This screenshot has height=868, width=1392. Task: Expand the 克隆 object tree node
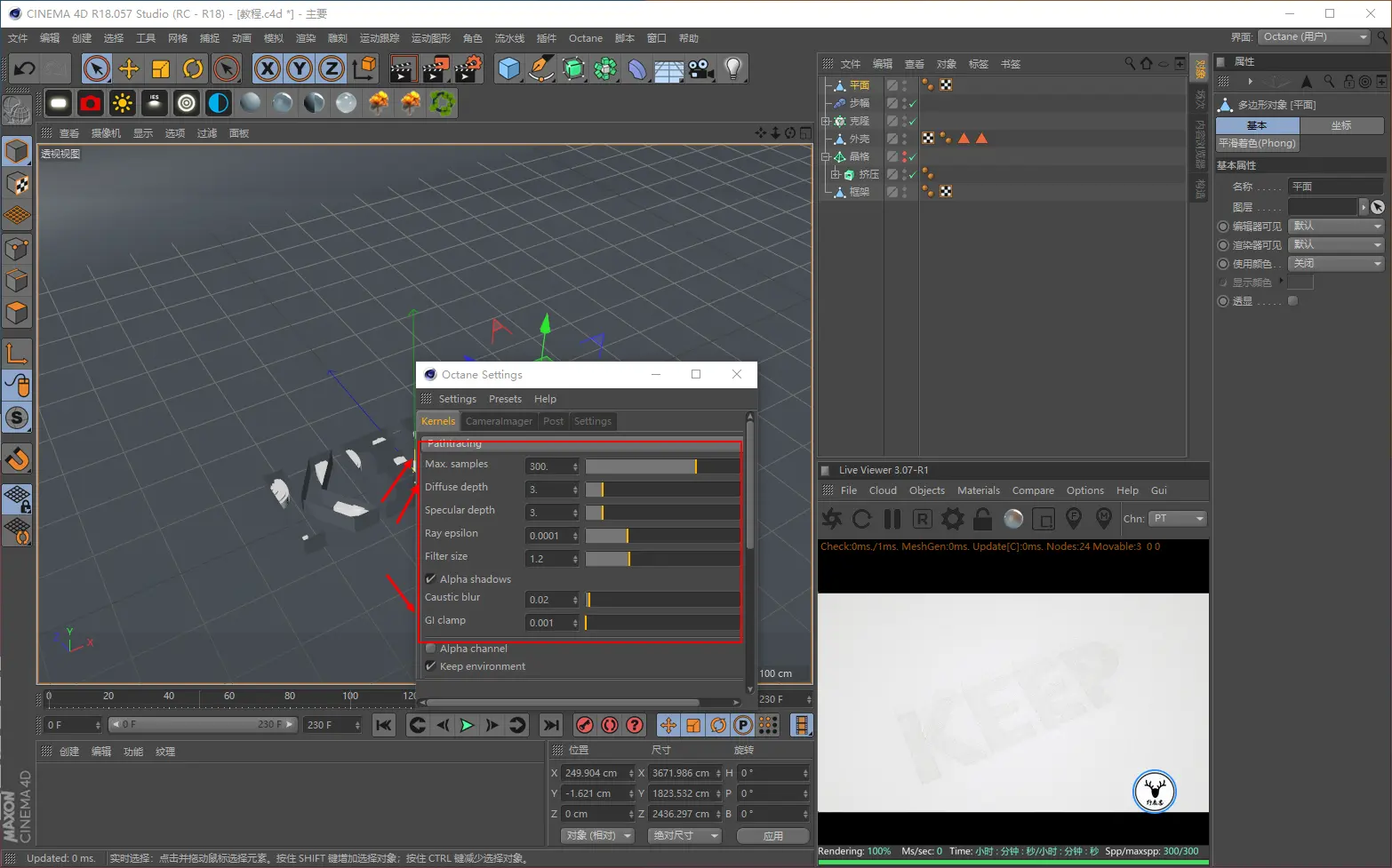[826, 121]
